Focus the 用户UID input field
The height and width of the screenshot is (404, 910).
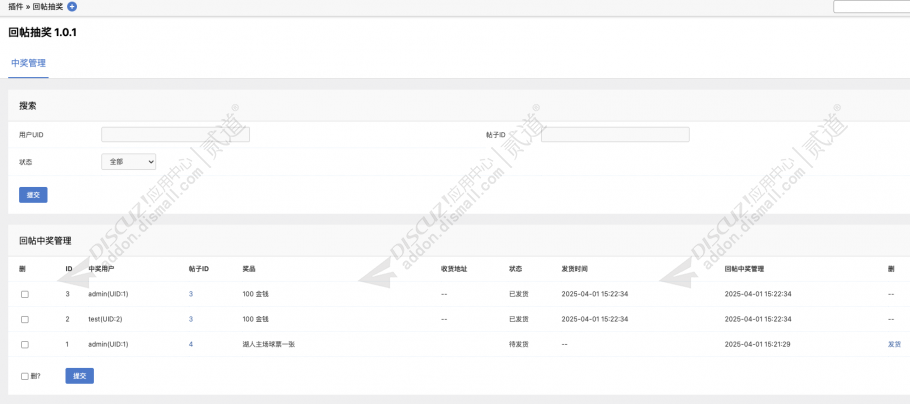point(175,135)
